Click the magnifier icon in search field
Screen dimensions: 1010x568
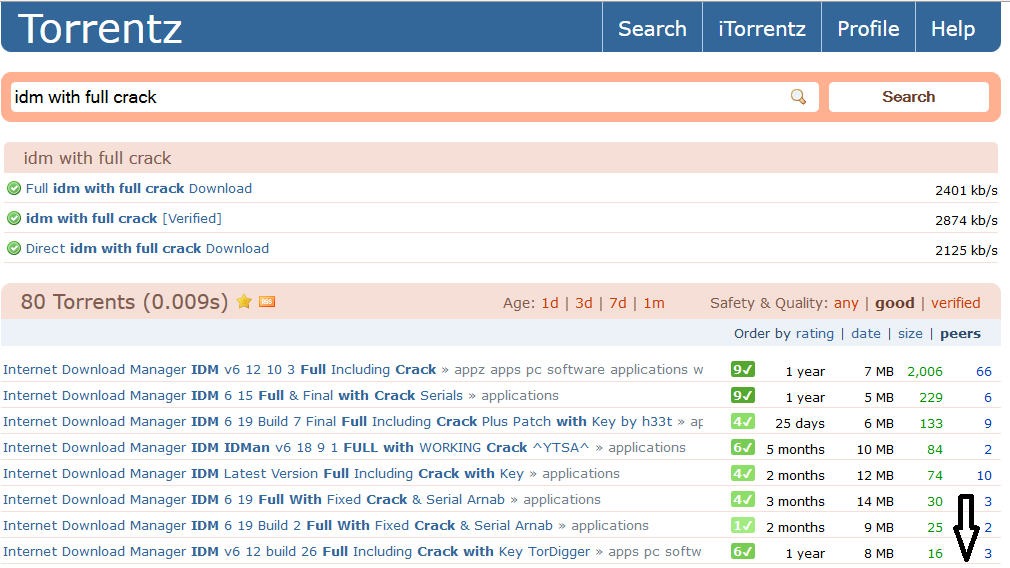click(x=798, y=97)
